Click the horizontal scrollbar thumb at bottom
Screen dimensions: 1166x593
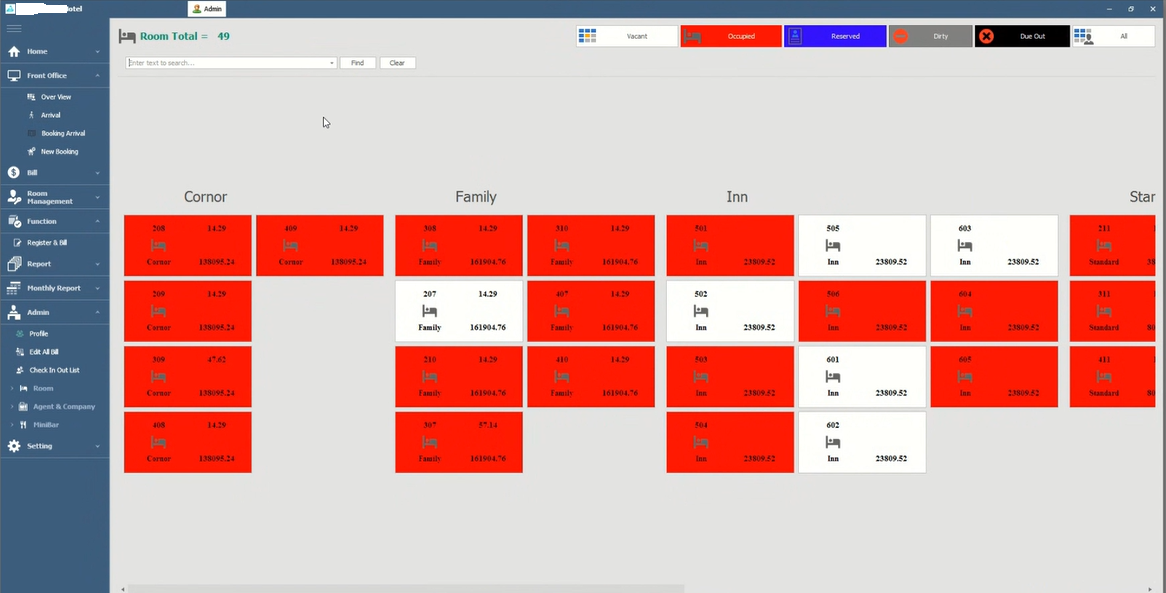[405, 589]
